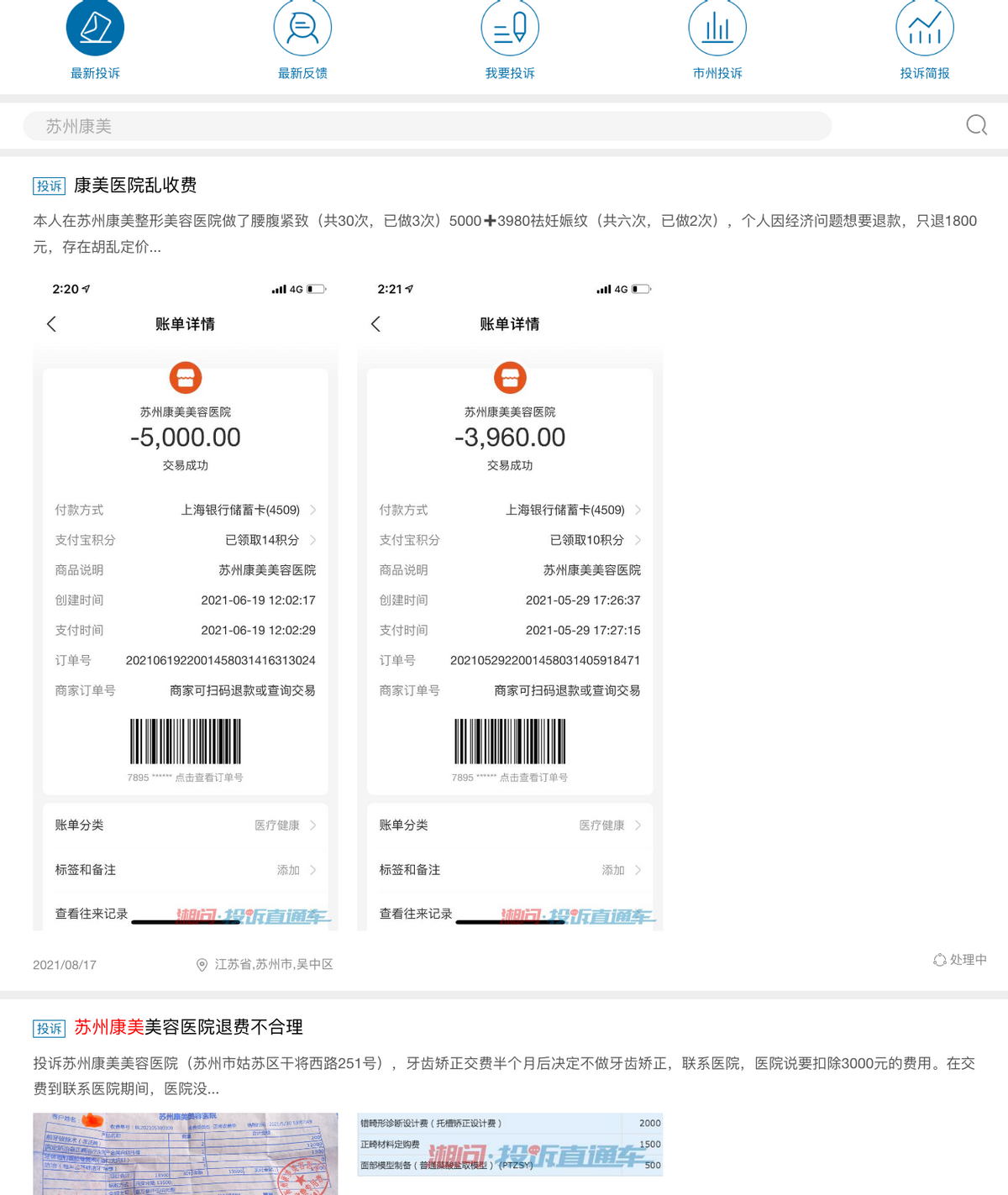Click the 我要投诉 pencil icon
This screenshot has height=1195, width=1008.
pyautogui.click(x=510, y=27)
